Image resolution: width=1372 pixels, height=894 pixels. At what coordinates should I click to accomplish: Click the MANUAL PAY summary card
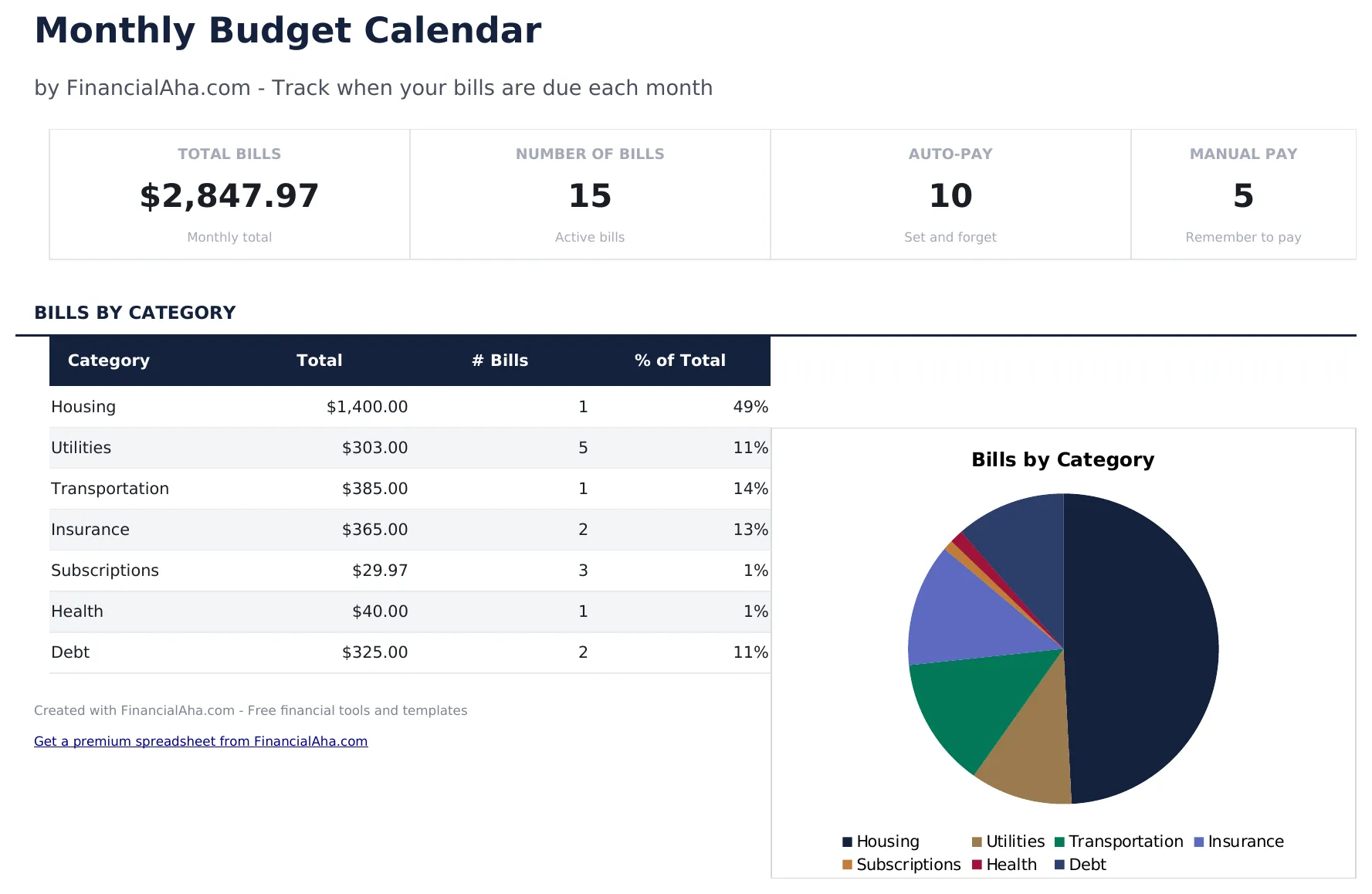(1243, 195)
